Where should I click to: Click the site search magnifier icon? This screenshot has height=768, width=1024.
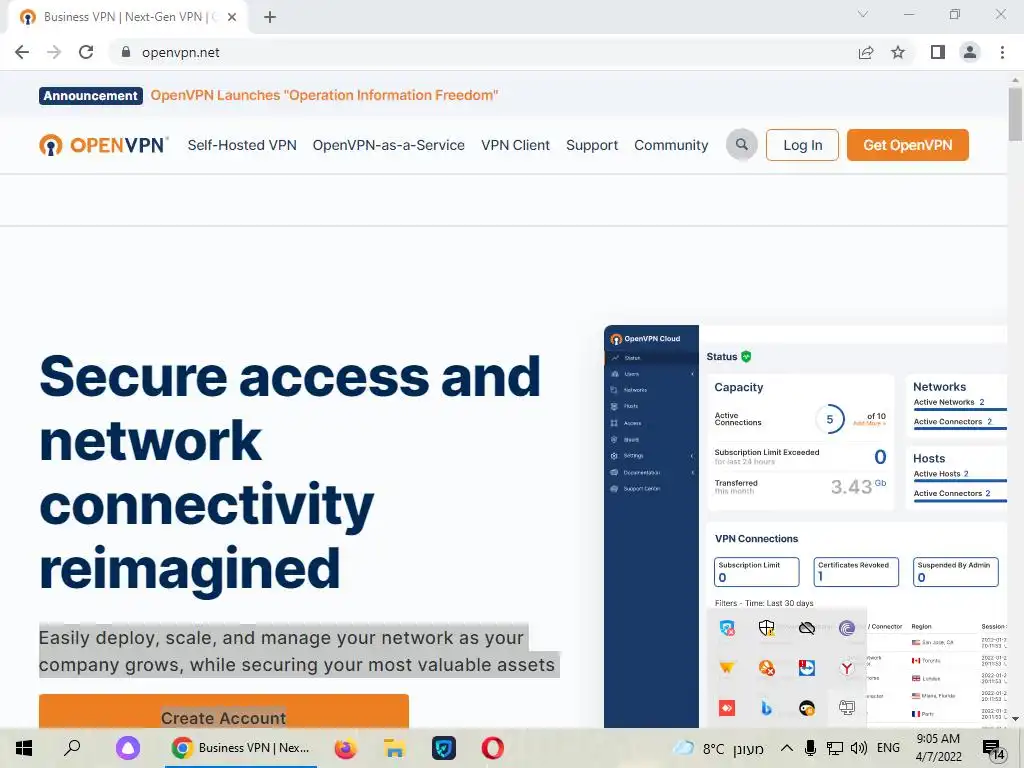tap(741, 144)
